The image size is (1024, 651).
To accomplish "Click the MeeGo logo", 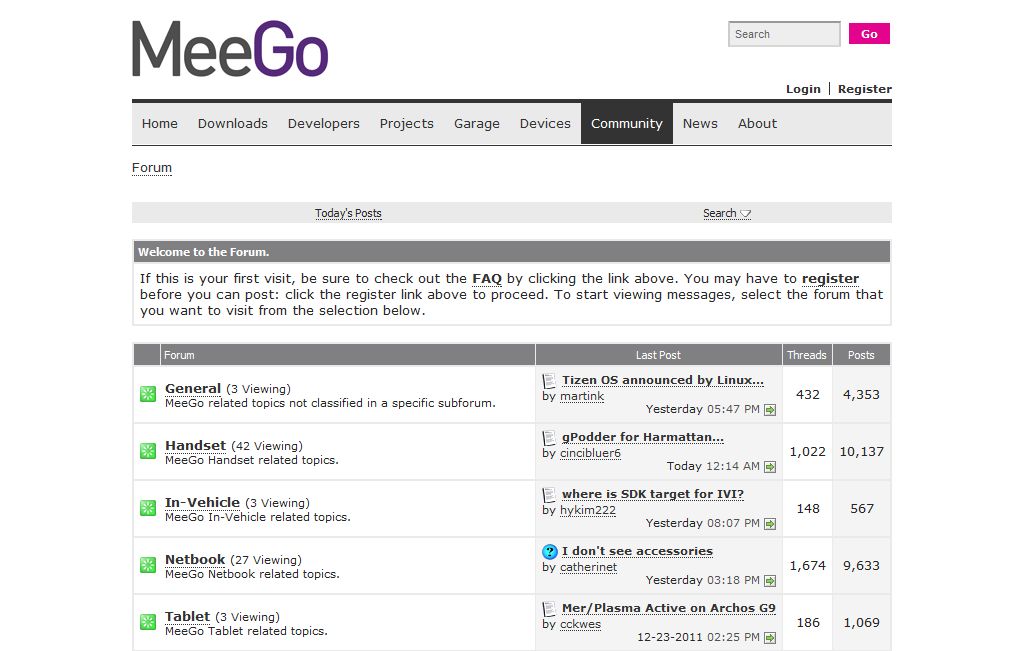I will (230, 49).
